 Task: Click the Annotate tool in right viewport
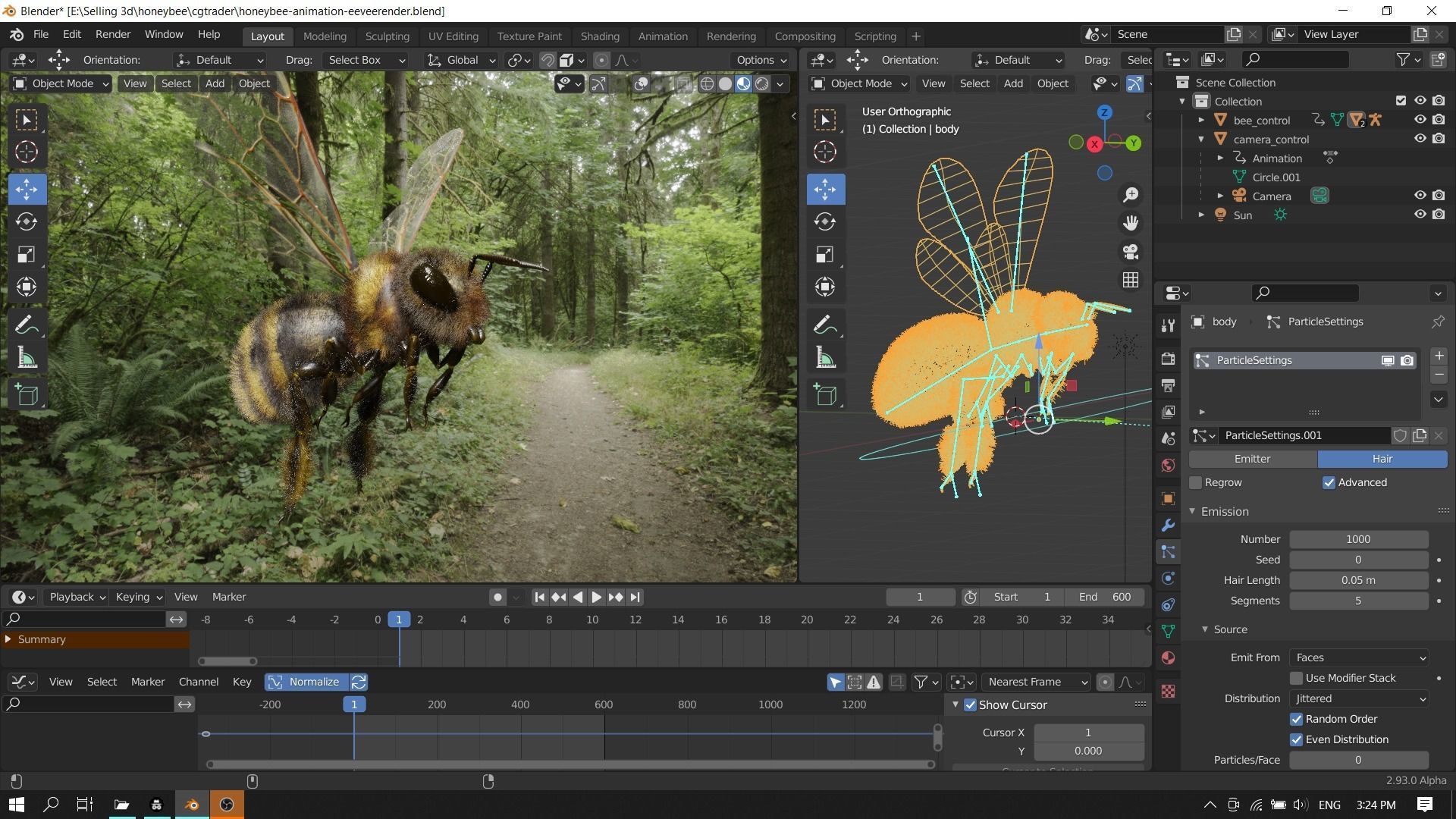pos(825,325)
